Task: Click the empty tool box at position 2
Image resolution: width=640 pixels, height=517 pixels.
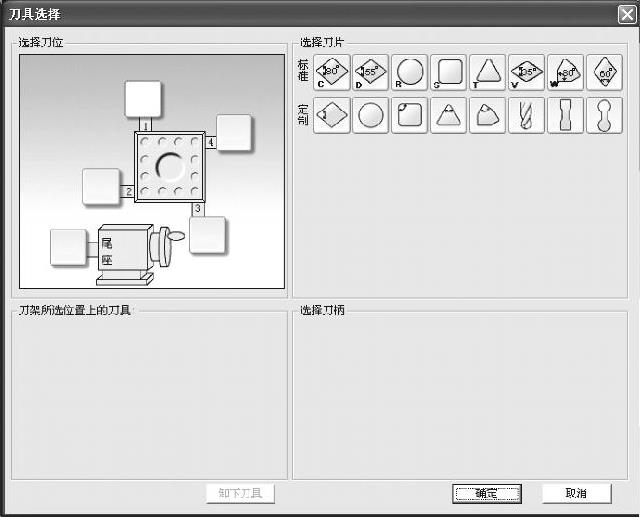Action: tap(101, 186)
